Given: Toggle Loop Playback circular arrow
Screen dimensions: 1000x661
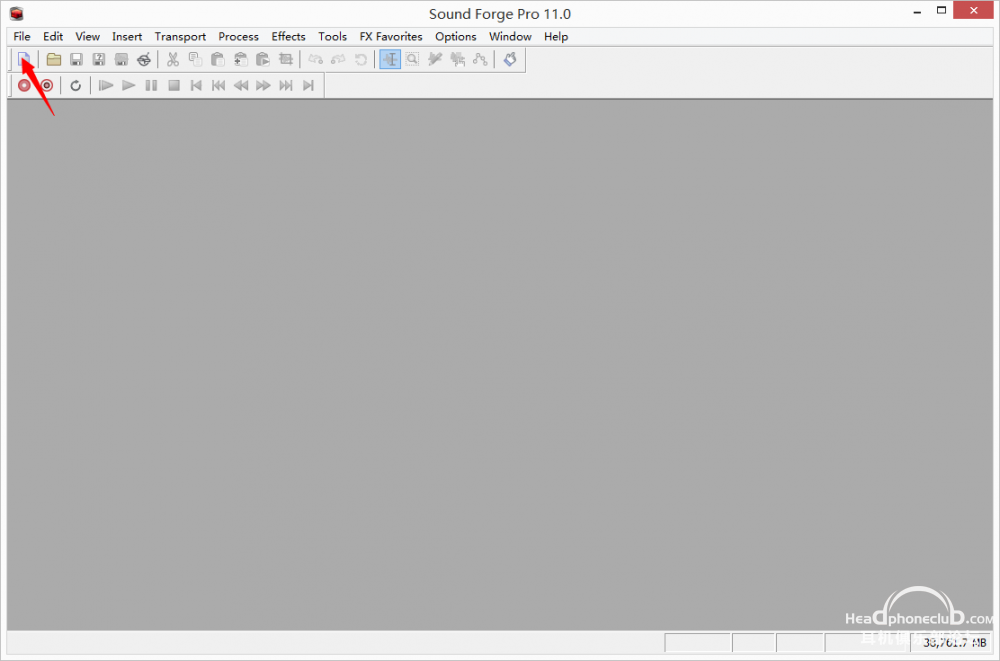Looking at the screenshot, I should (75, 85).
